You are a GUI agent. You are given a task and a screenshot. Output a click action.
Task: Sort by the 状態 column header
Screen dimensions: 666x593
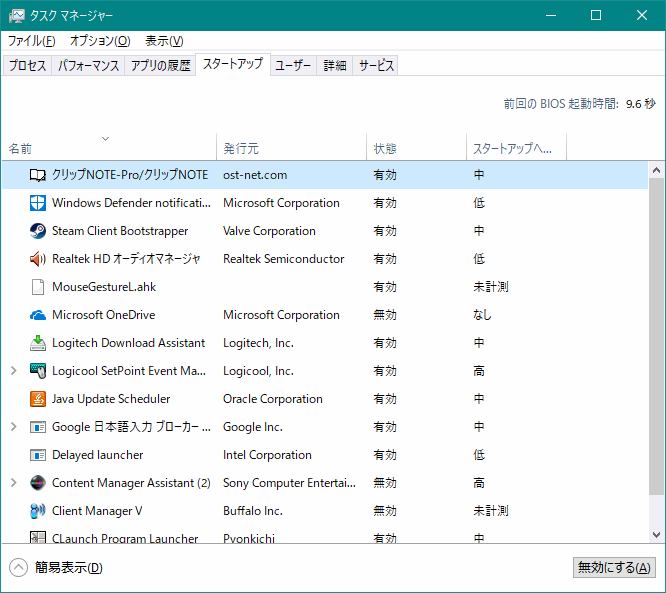416,147
